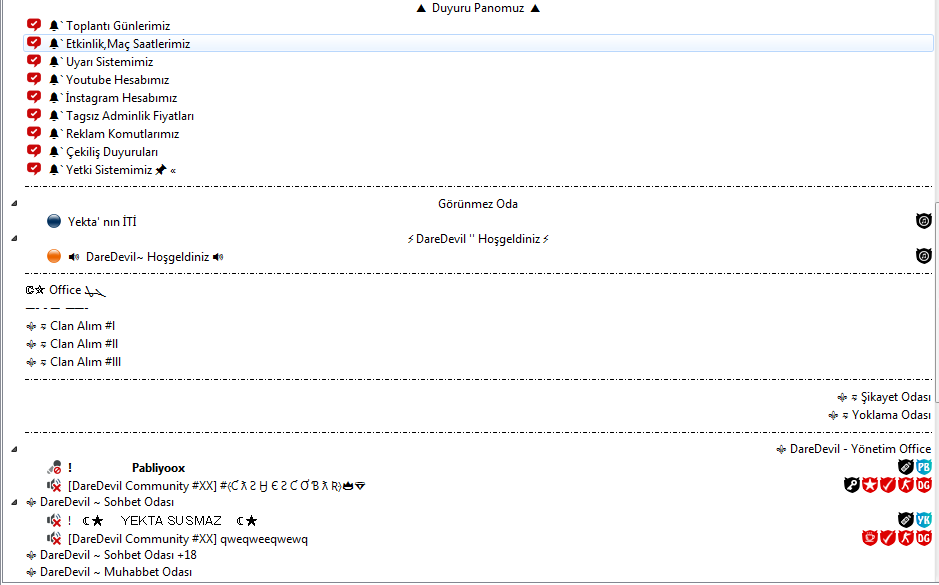The height and width of the screenshot is (585, 939).
Task: Click the red icon beside Toplantı Günlerimiz
Action: pos(34,25)
